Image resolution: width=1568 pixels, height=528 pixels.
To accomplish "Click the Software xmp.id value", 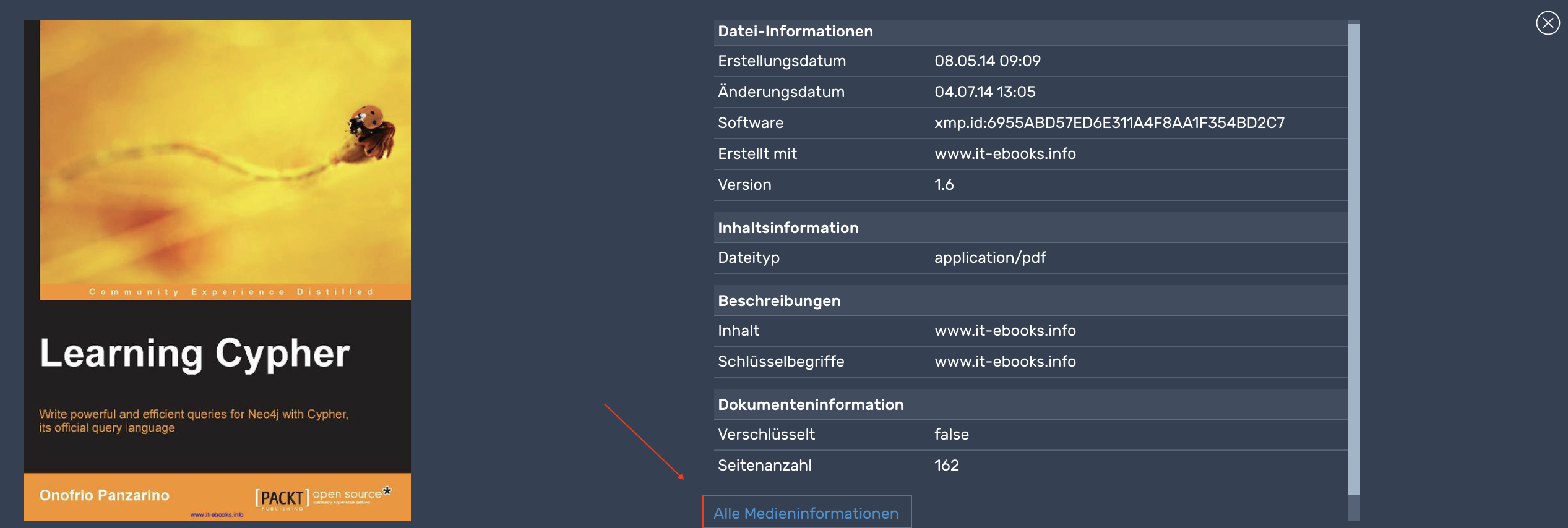I will pyautogui.click(x=1109, y=123).
